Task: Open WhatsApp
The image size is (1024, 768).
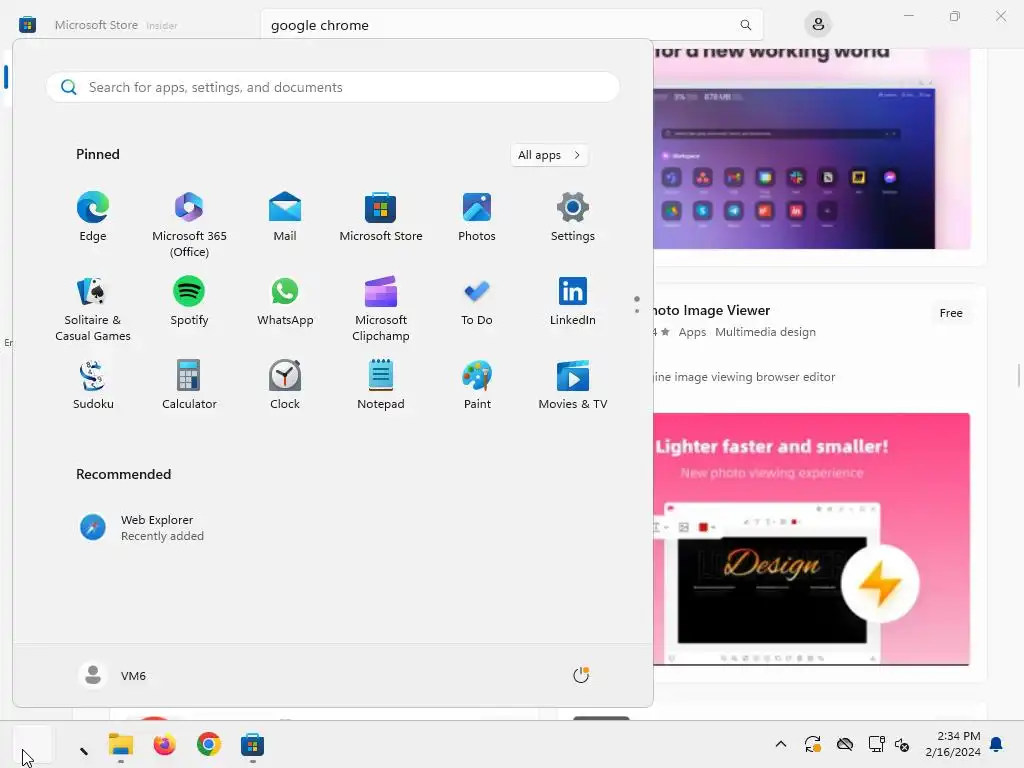Action: 285,302
